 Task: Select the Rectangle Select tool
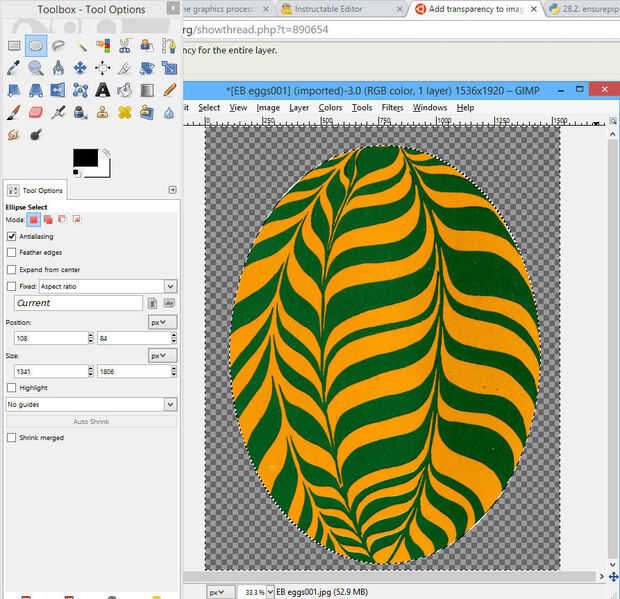tap(14, 45)
